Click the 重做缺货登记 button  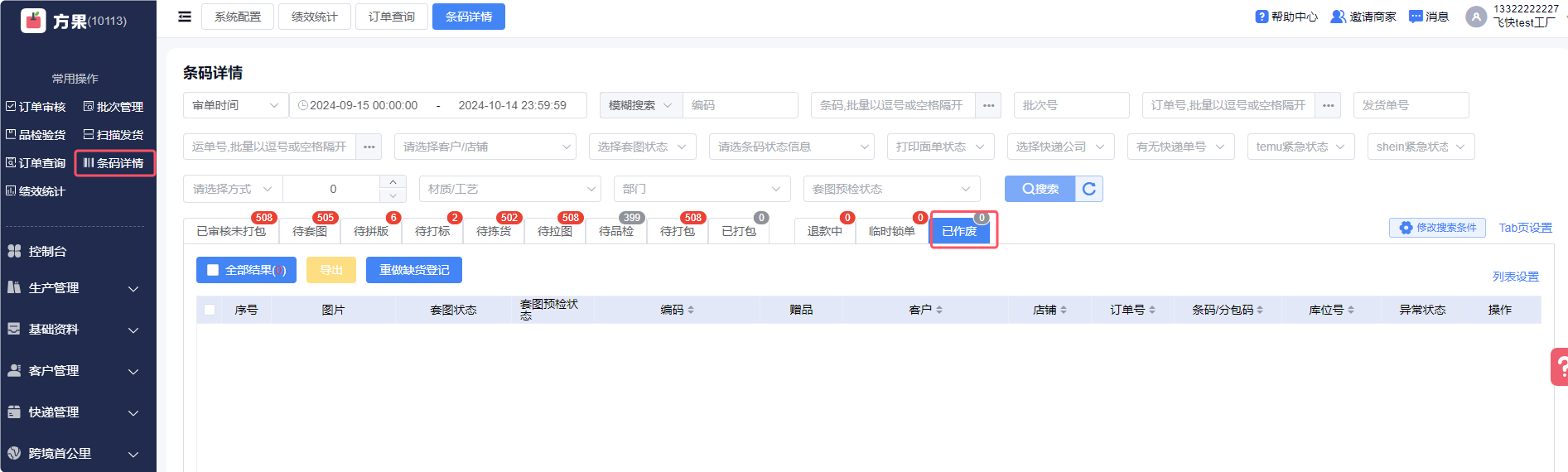tap(414, 270)
